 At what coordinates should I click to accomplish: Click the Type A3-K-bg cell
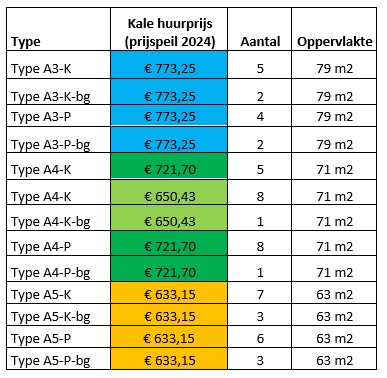[x=59, y=92]
